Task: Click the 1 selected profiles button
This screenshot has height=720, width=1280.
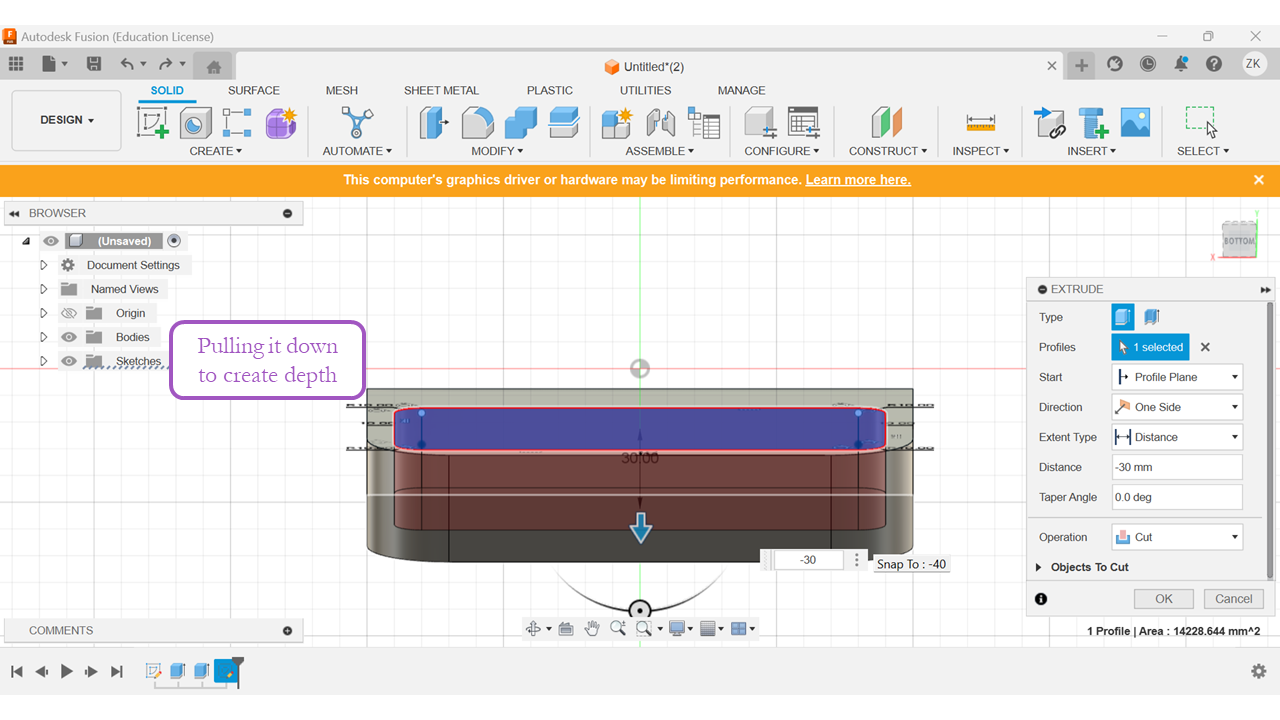Action: point(1150,347)
